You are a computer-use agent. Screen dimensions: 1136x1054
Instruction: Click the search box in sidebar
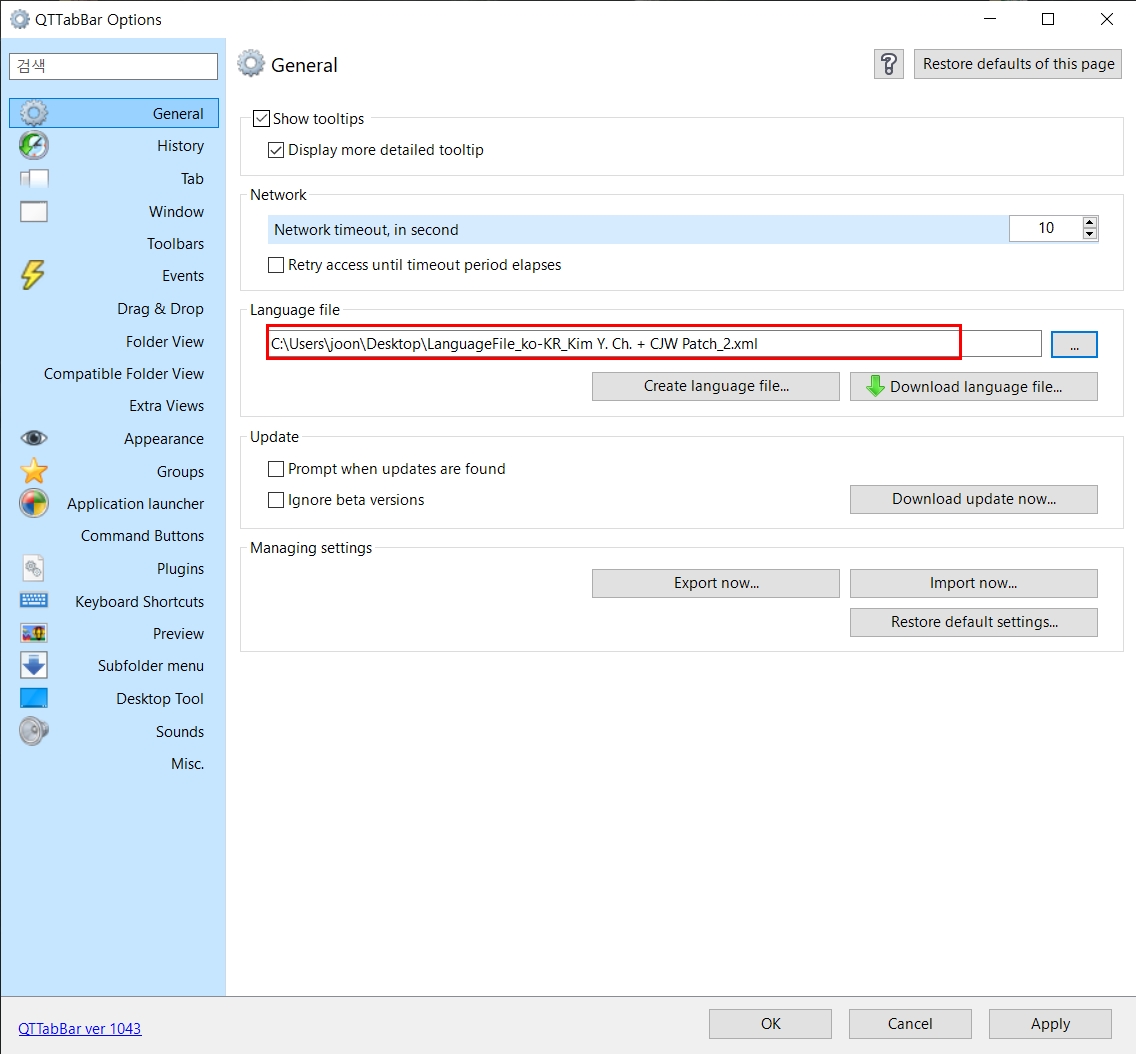click(114, 66)
